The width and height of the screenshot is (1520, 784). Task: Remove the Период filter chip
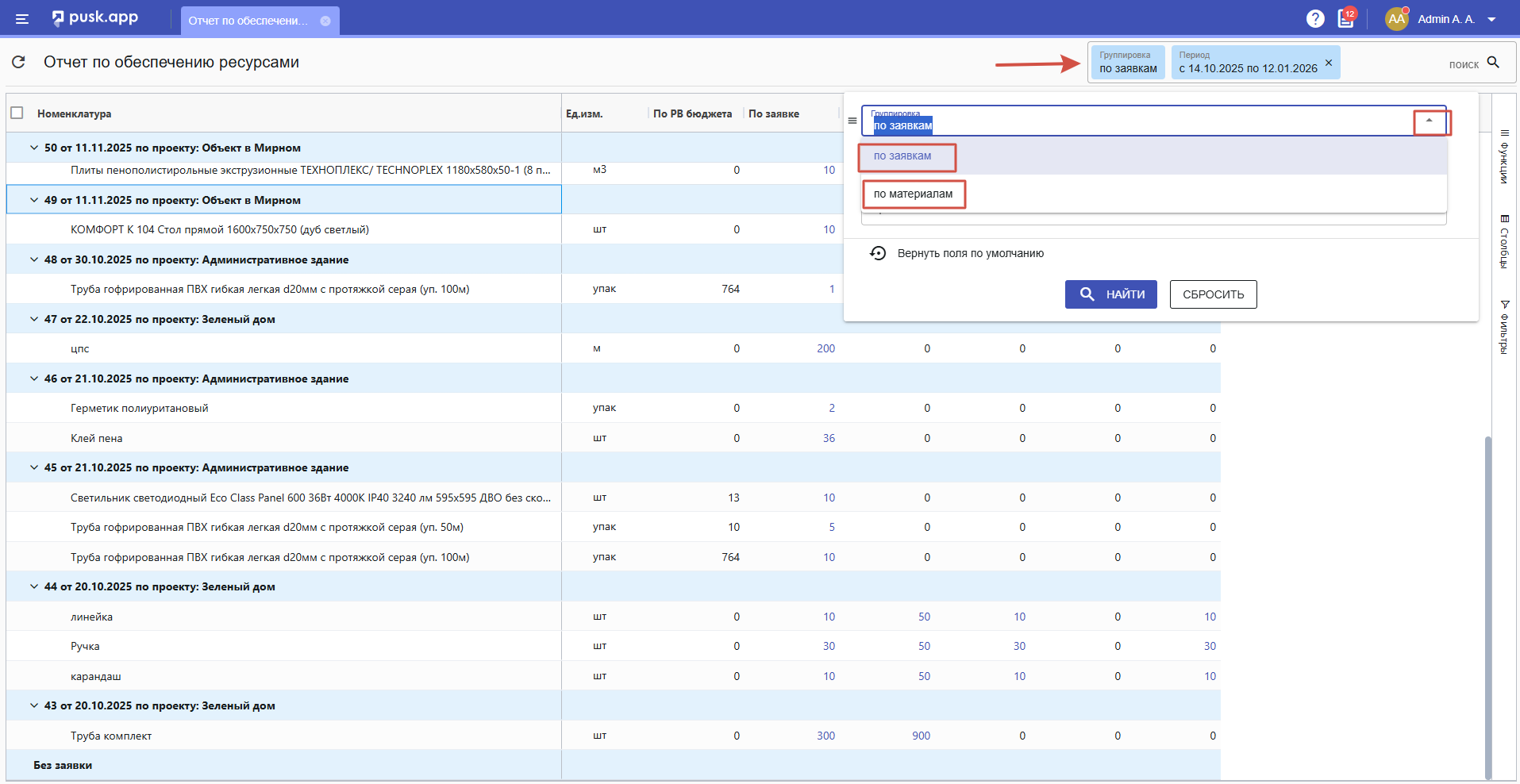click(1329, 63)
